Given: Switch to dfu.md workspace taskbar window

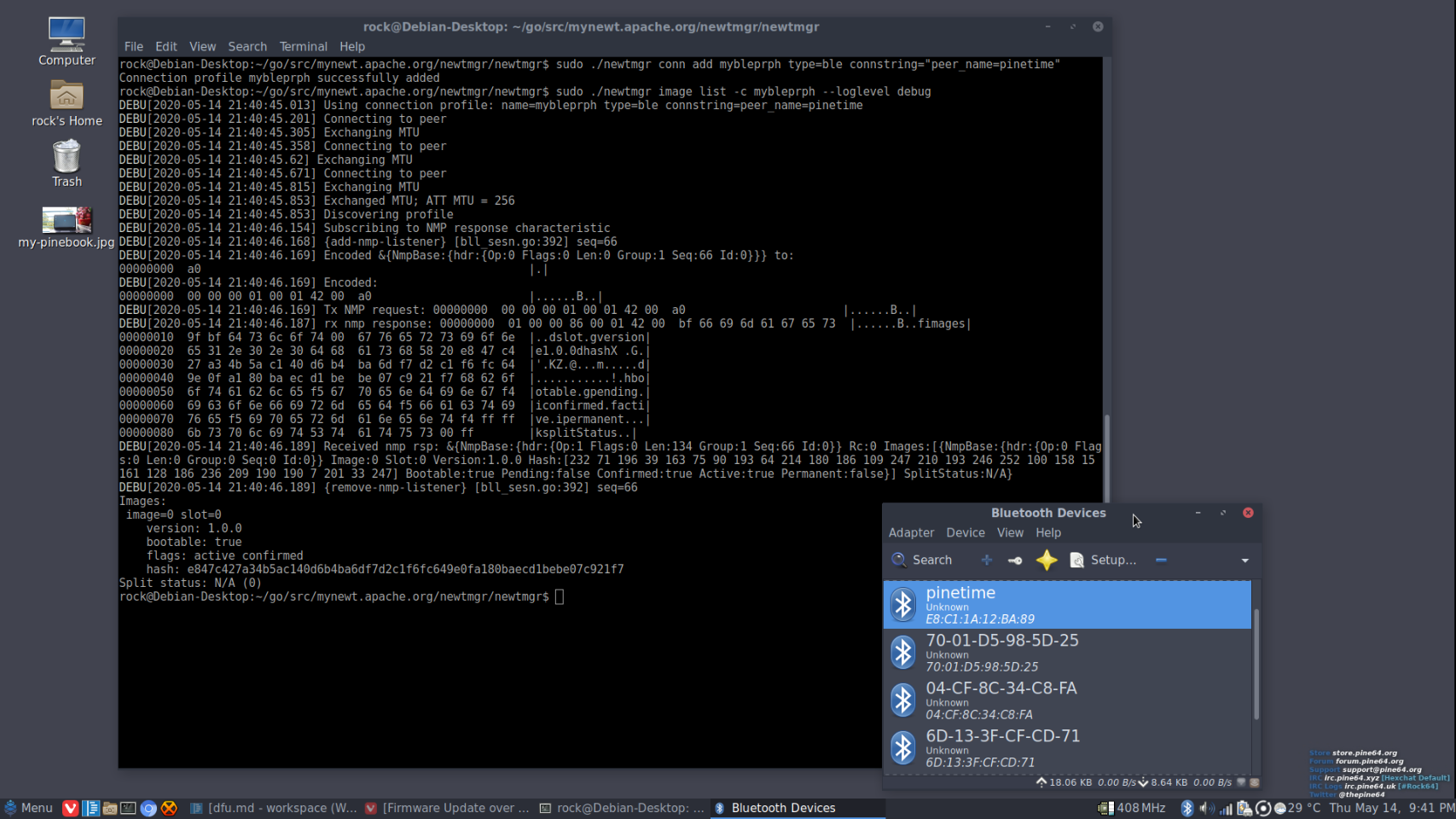Looking at the screenshot, I should tap(274, 808).
